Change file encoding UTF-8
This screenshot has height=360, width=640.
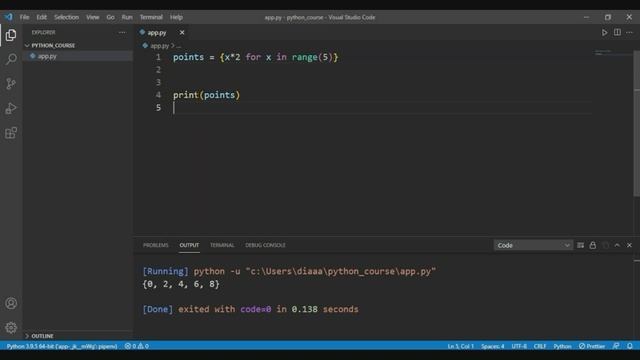[519, 346]
